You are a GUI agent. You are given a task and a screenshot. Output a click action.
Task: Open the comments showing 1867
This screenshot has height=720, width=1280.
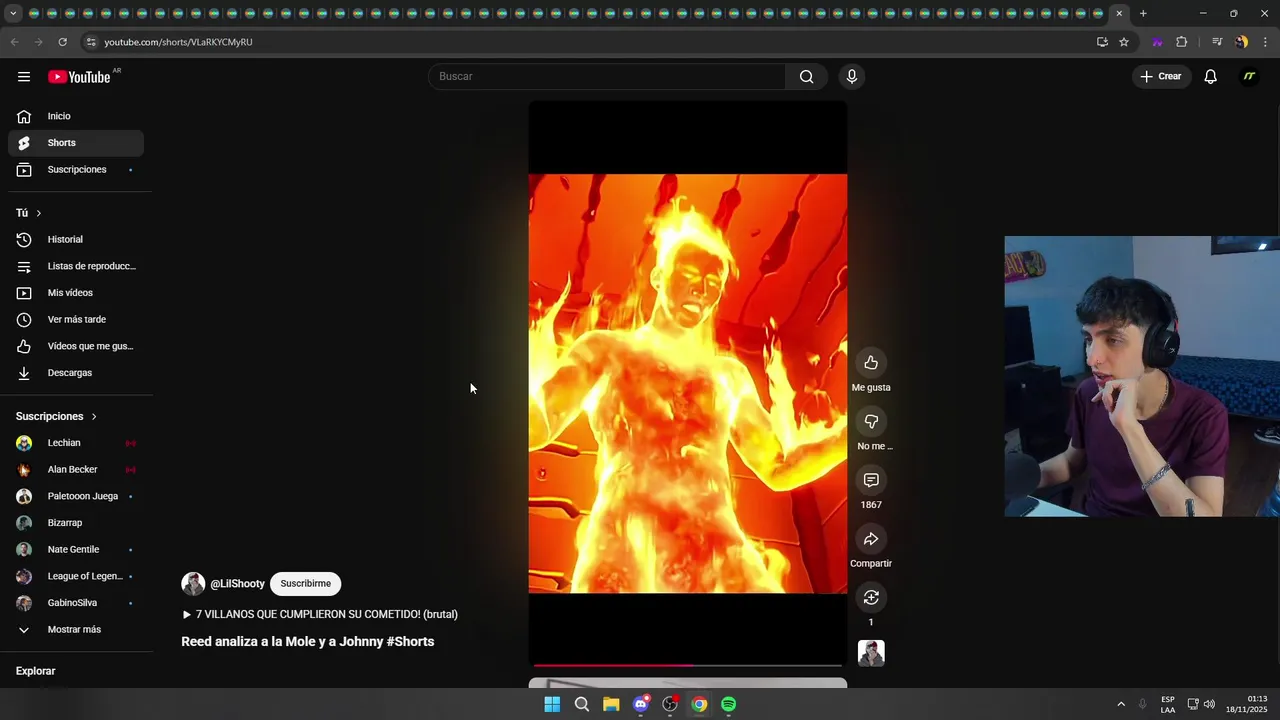pos(871,481)
